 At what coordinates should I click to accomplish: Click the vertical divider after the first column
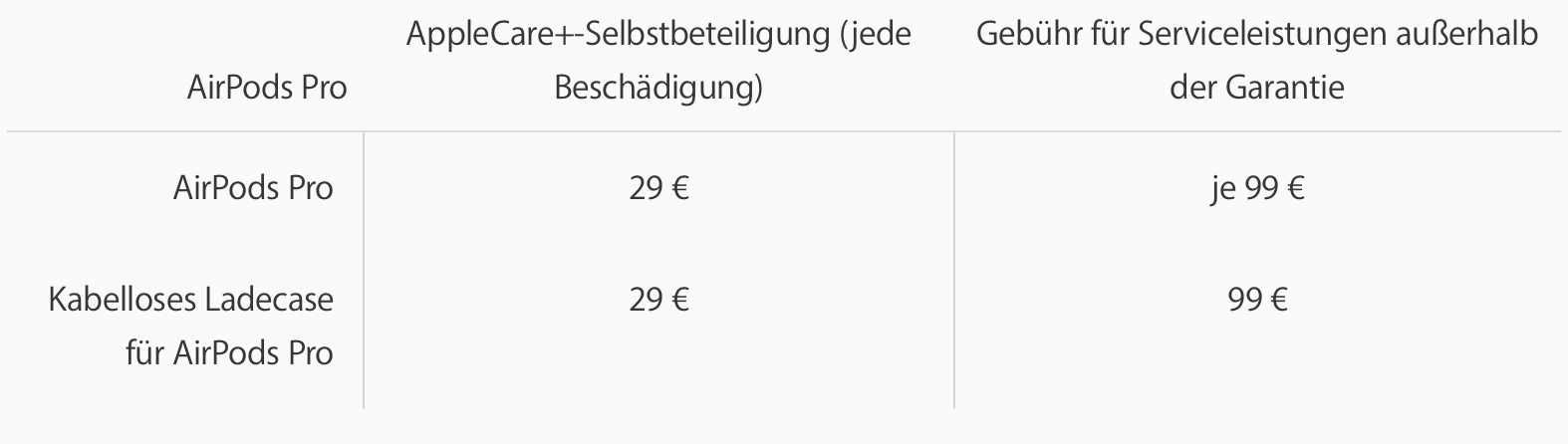click(x=364, y=269)
